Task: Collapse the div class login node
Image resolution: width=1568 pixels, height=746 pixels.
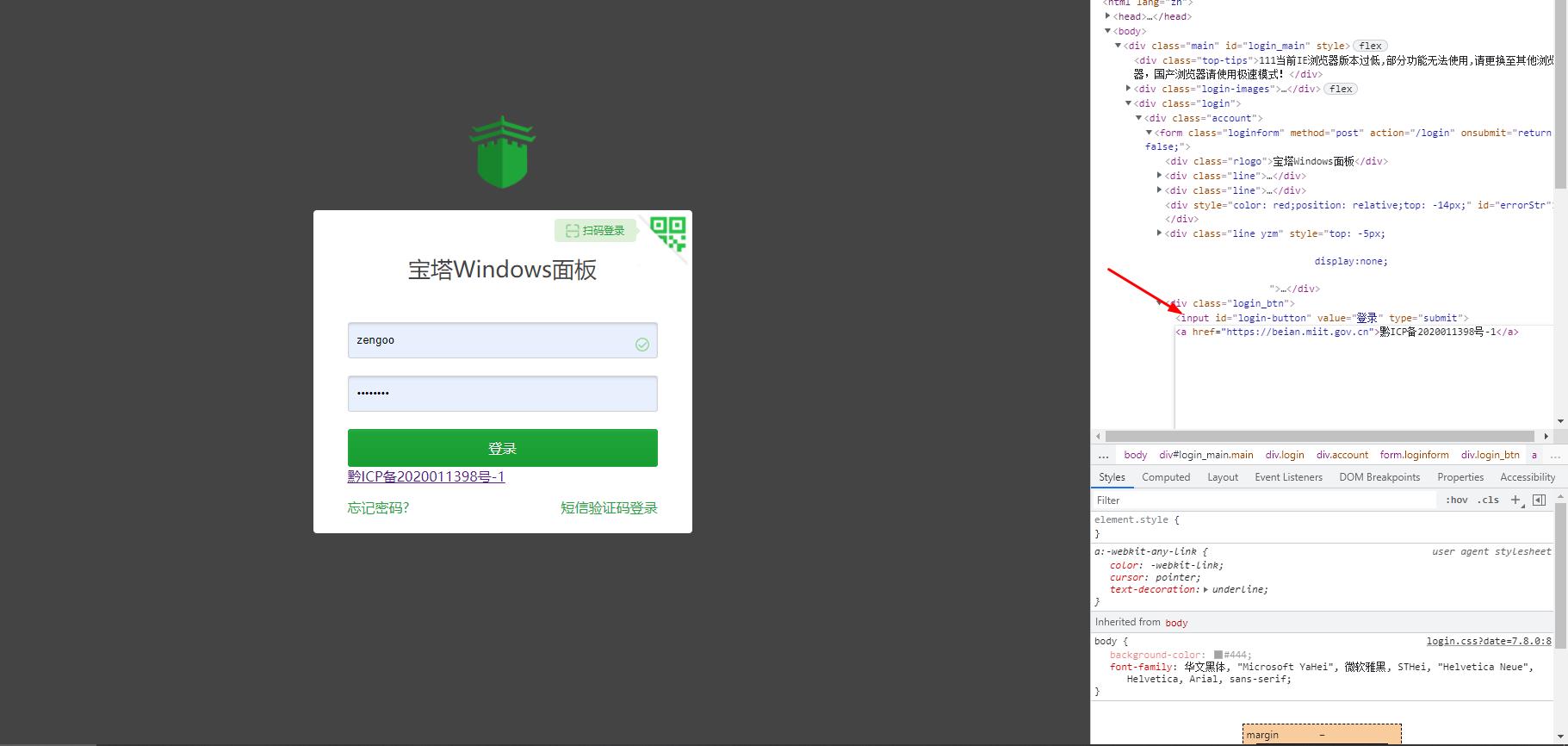Action: point(1129,103)
